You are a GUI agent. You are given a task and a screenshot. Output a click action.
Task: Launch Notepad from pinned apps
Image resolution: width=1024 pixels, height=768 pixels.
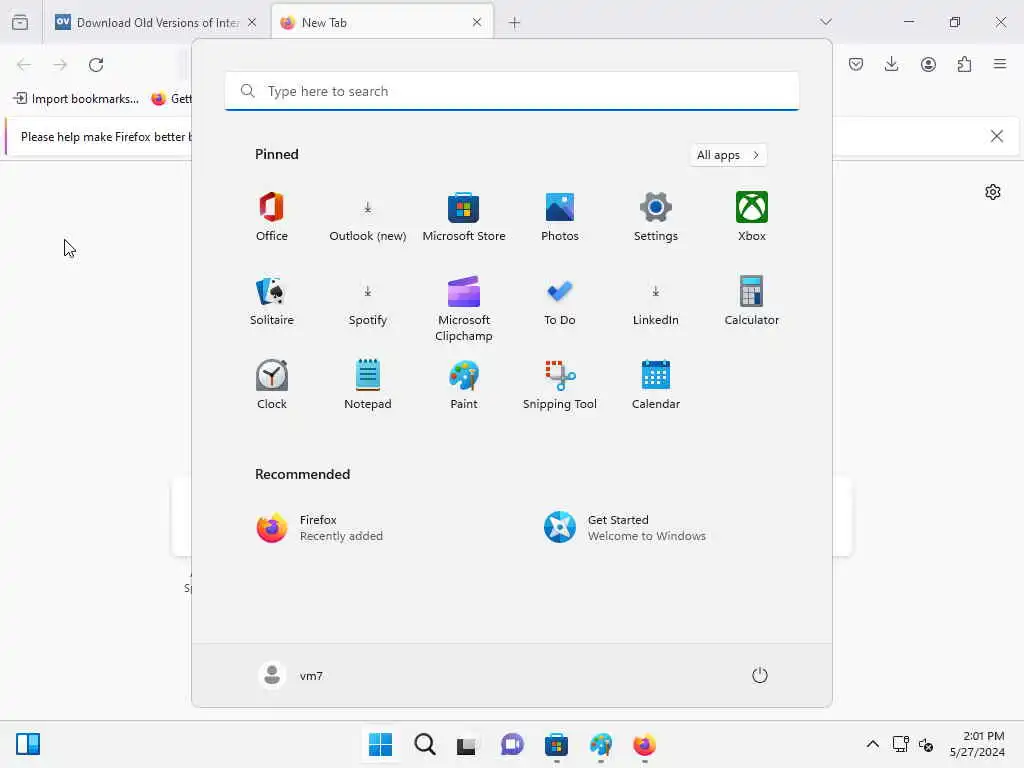[x=368, y=385]
